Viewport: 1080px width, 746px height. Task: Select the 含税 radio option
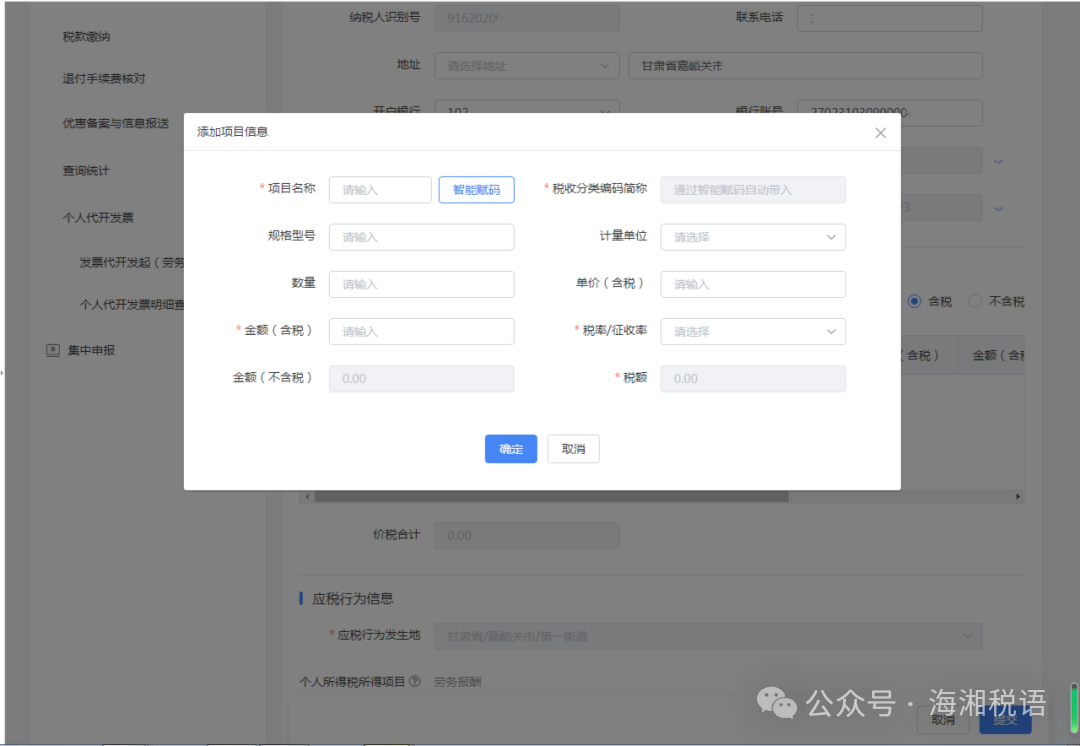point(913,300)
